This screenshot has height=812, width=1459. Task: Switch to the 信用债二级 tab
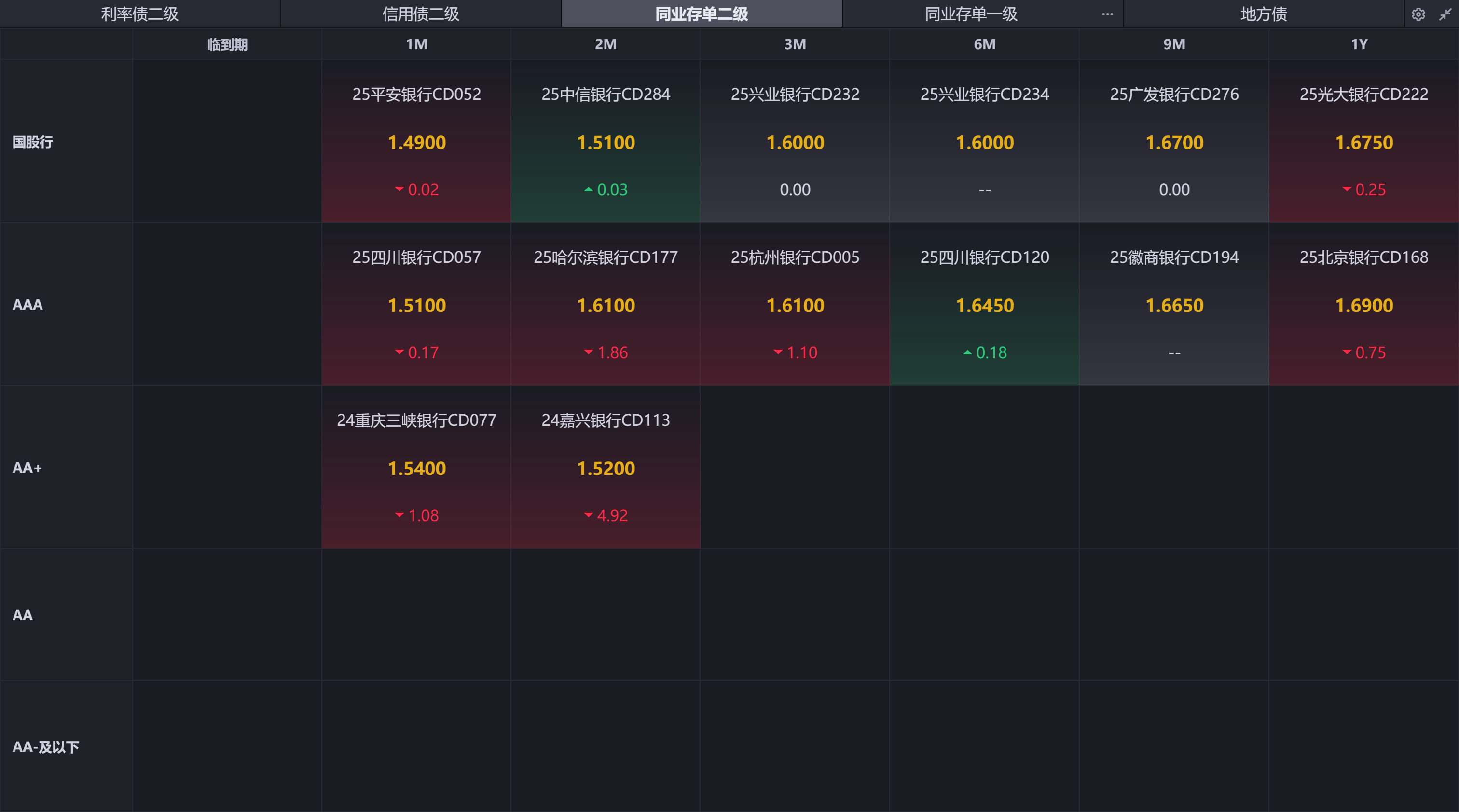(x=420, y=14)
